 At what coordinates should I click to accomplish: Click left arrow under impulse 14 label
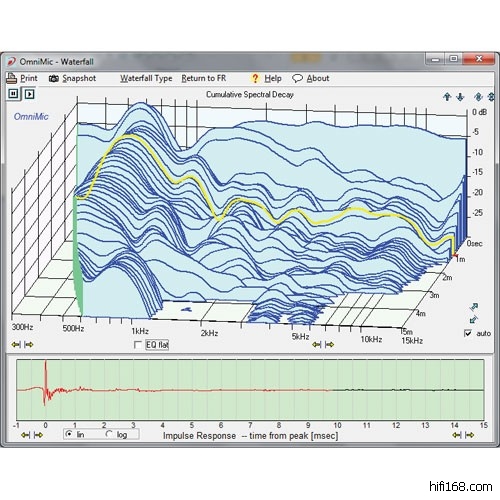point(457,435)
